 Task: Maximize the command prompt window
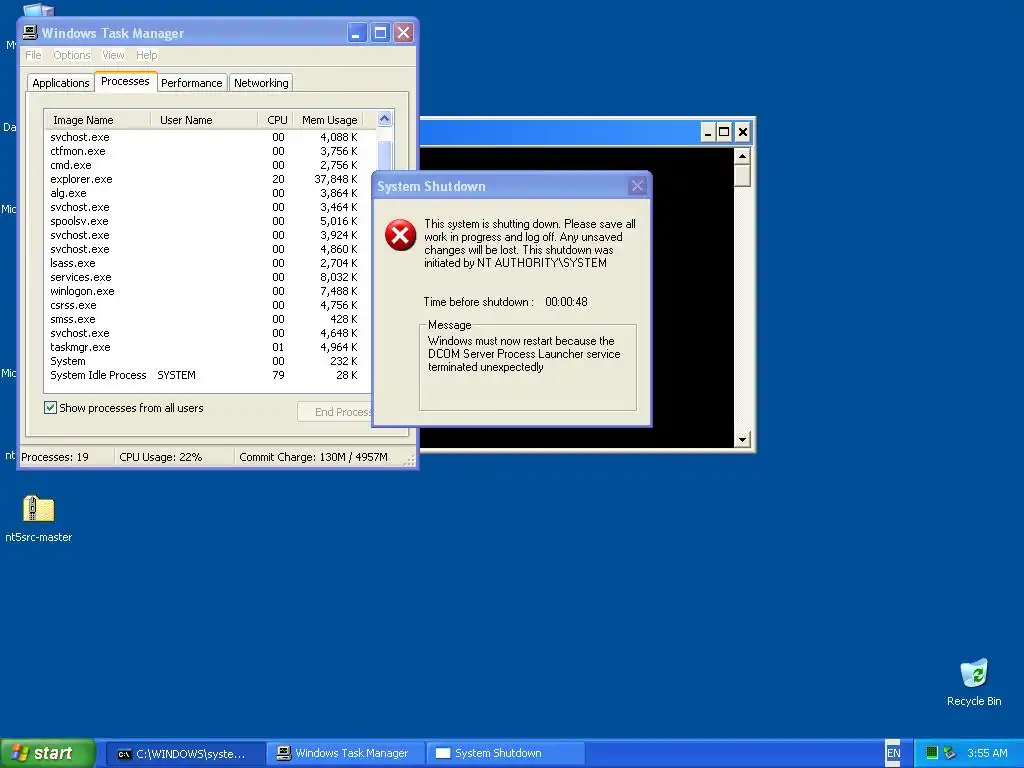click(724, 133)
